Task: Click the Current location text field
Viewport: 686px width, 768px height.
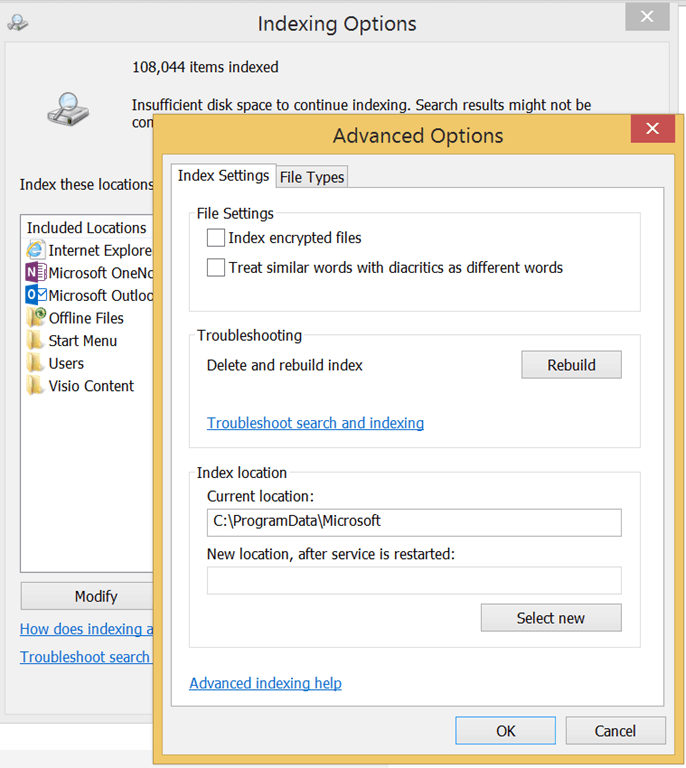Action: tap(413, 522)
